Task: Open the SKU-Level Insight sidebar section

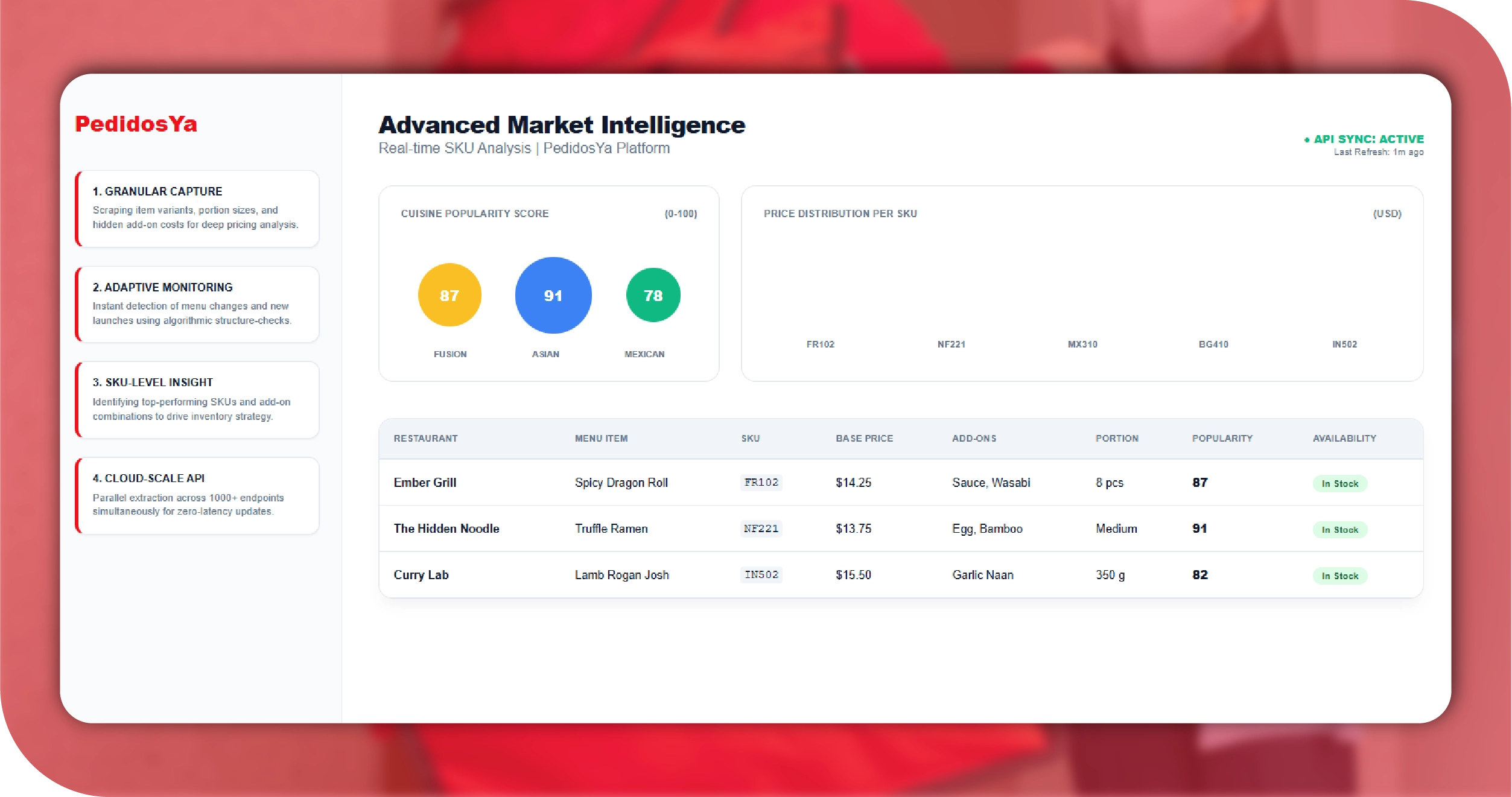Action: (x=197, y=399)
